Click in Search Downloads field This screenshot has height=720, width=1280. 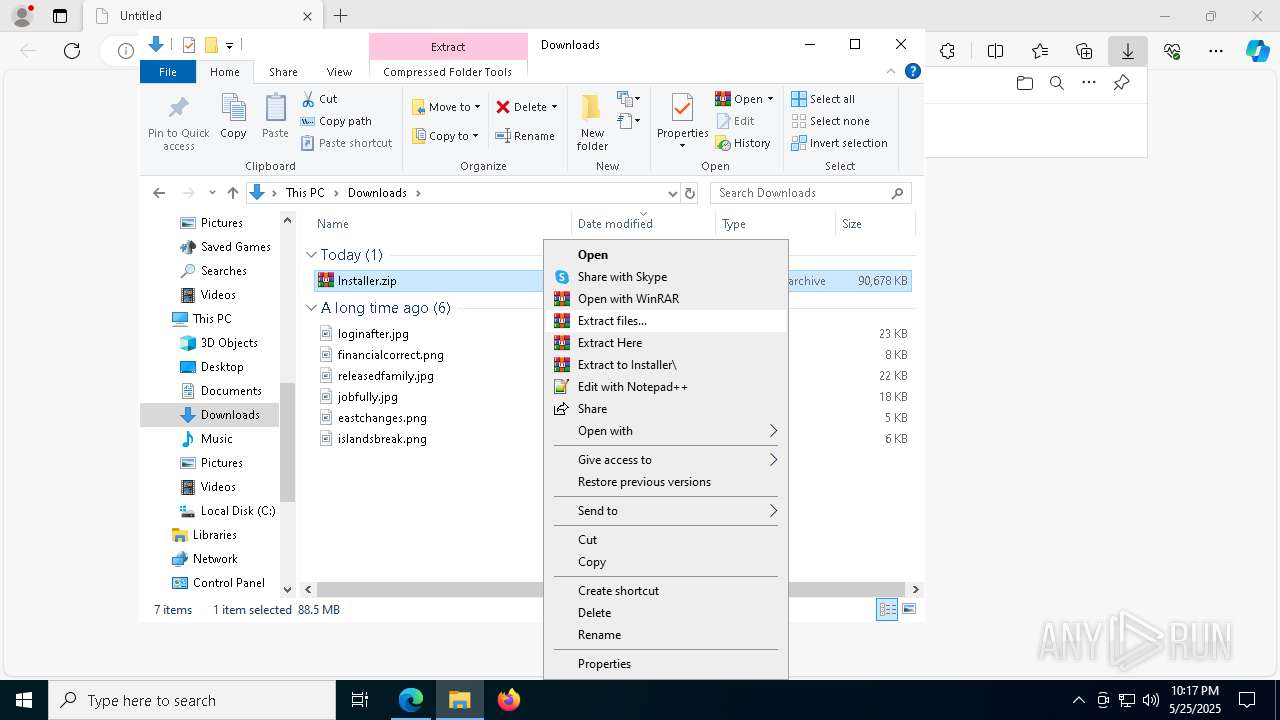[810, 193]
